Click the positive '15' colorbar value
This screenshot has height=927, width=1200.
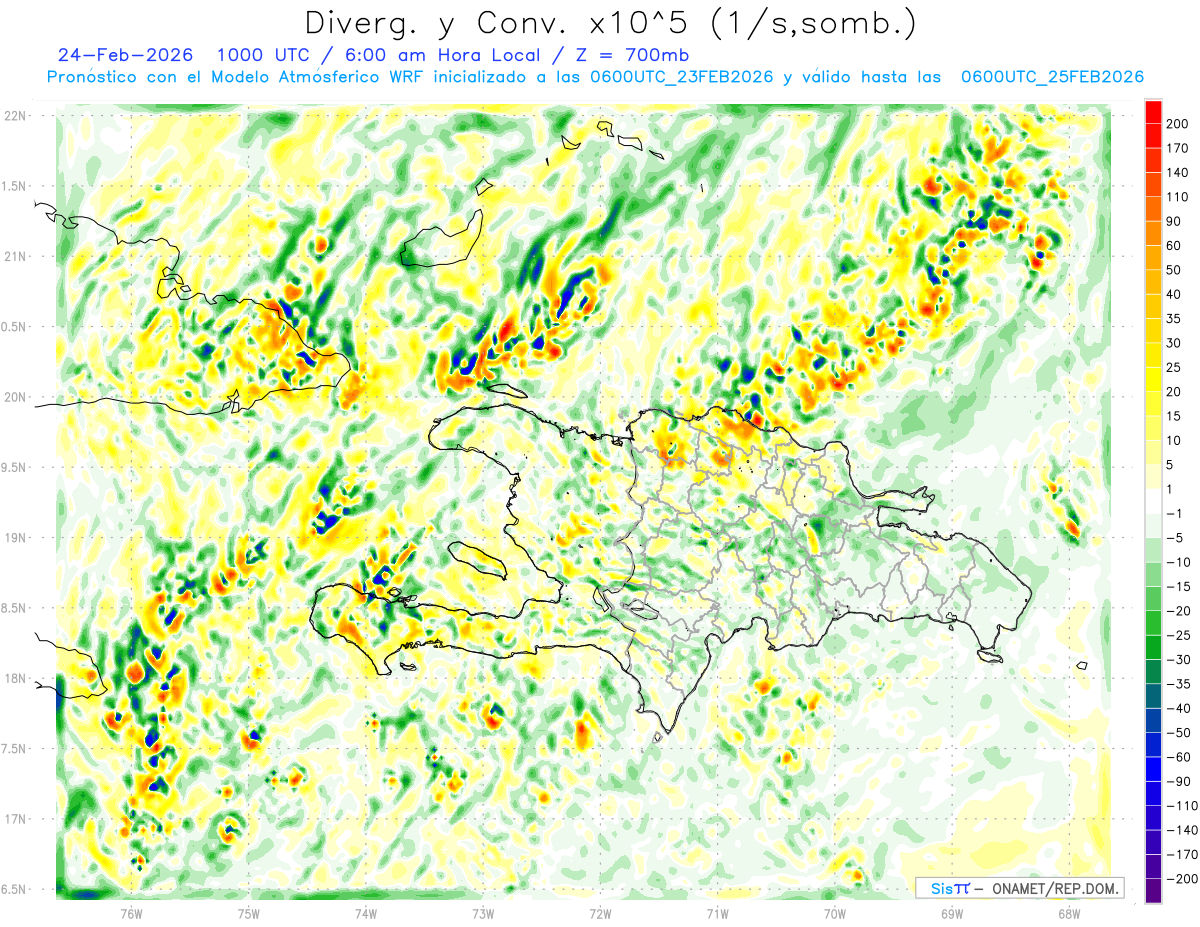tap(1176, 416)
